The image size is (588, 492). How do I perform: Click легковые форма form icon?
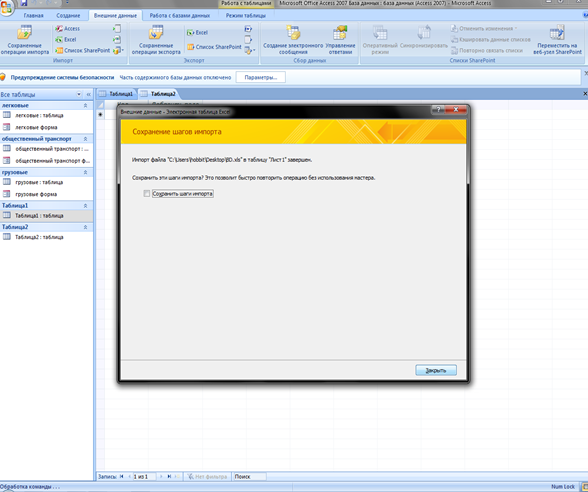click(x=6, y=127)
